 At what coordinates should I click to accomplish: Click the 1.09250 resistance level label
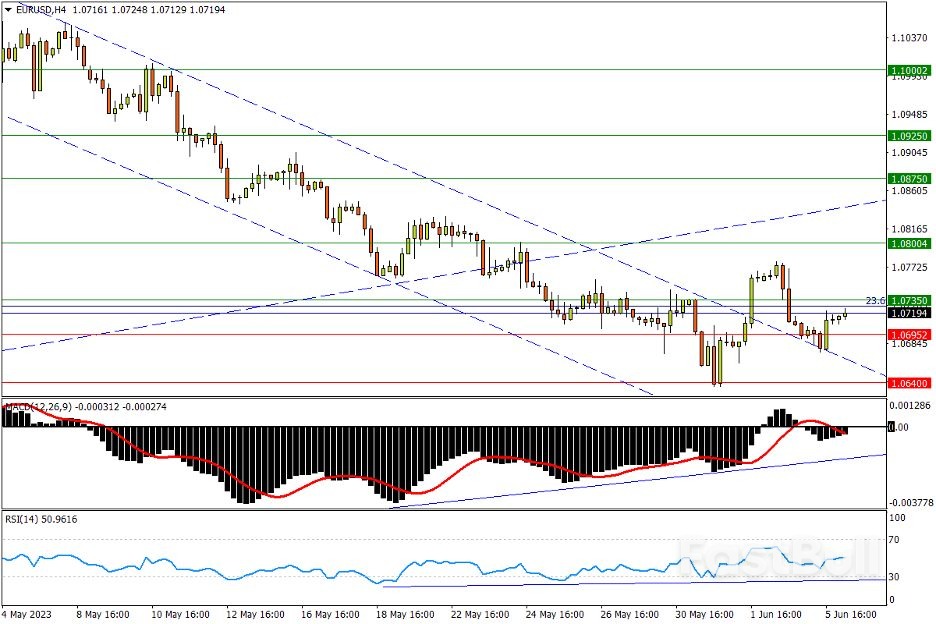(x=910, y=135)
